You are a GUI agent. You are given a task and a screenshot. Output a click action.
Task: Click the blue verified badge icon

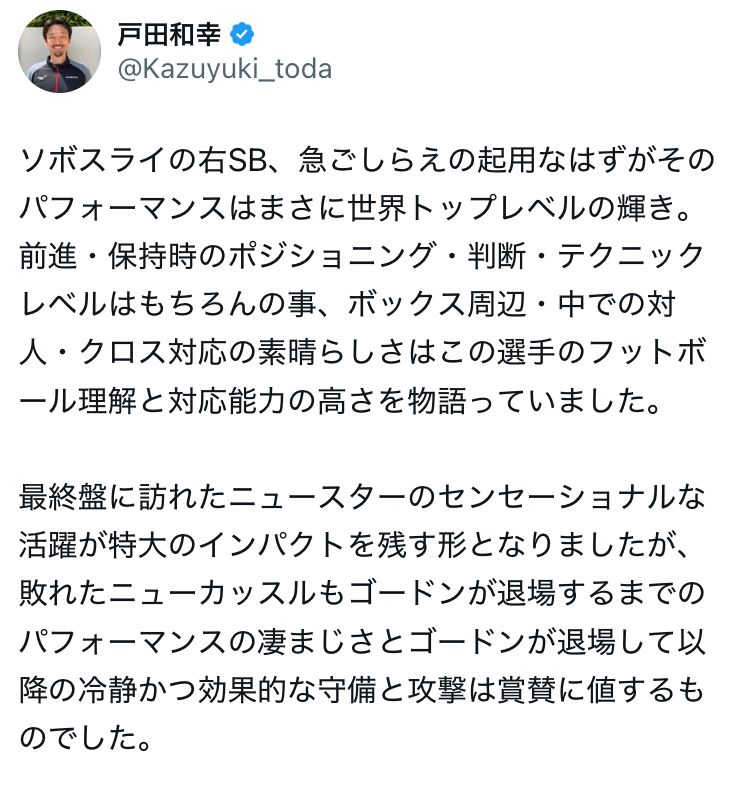242,34
